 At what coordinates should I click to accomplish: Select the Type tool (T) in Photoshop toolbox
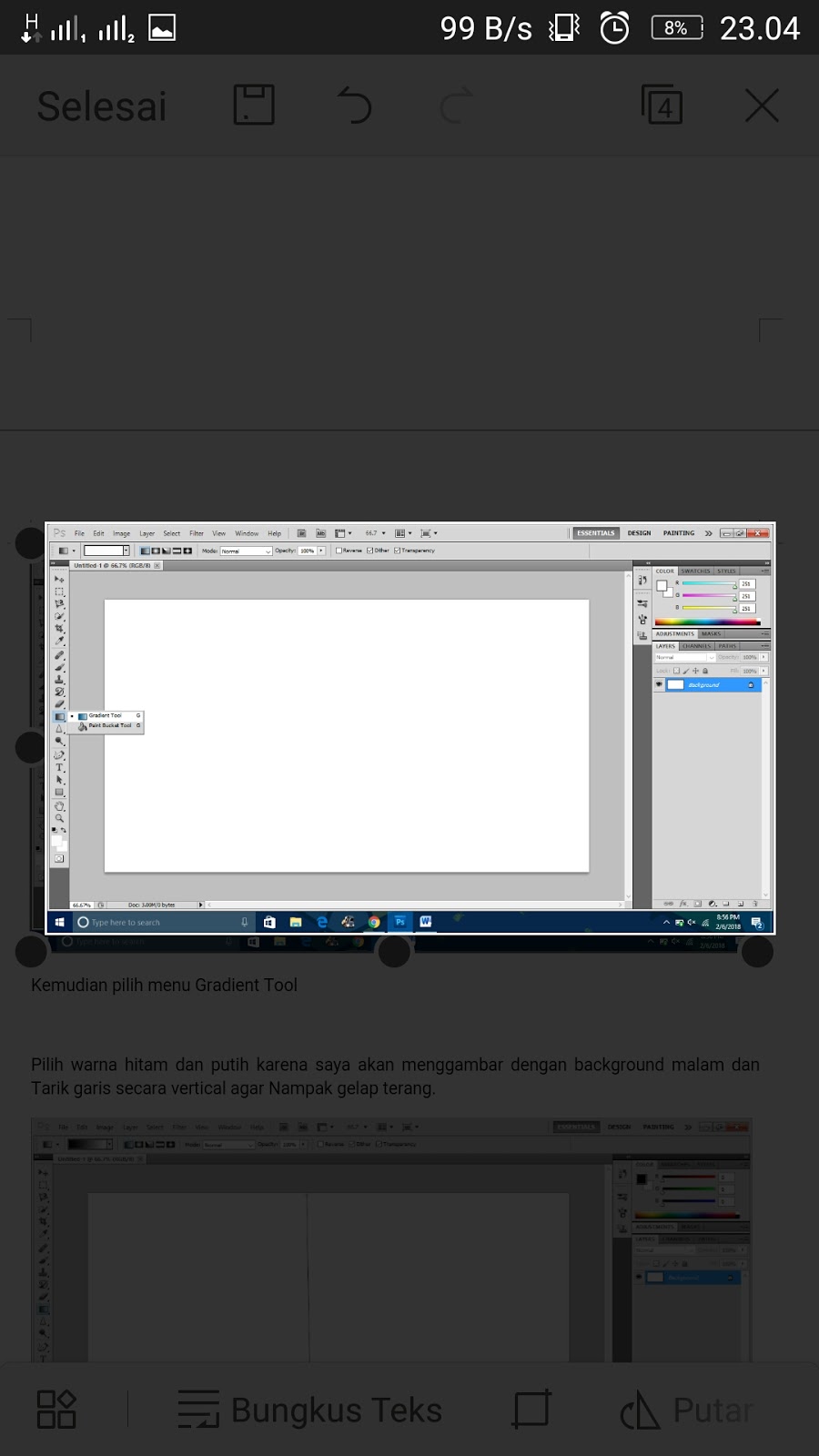click(59, 767)
